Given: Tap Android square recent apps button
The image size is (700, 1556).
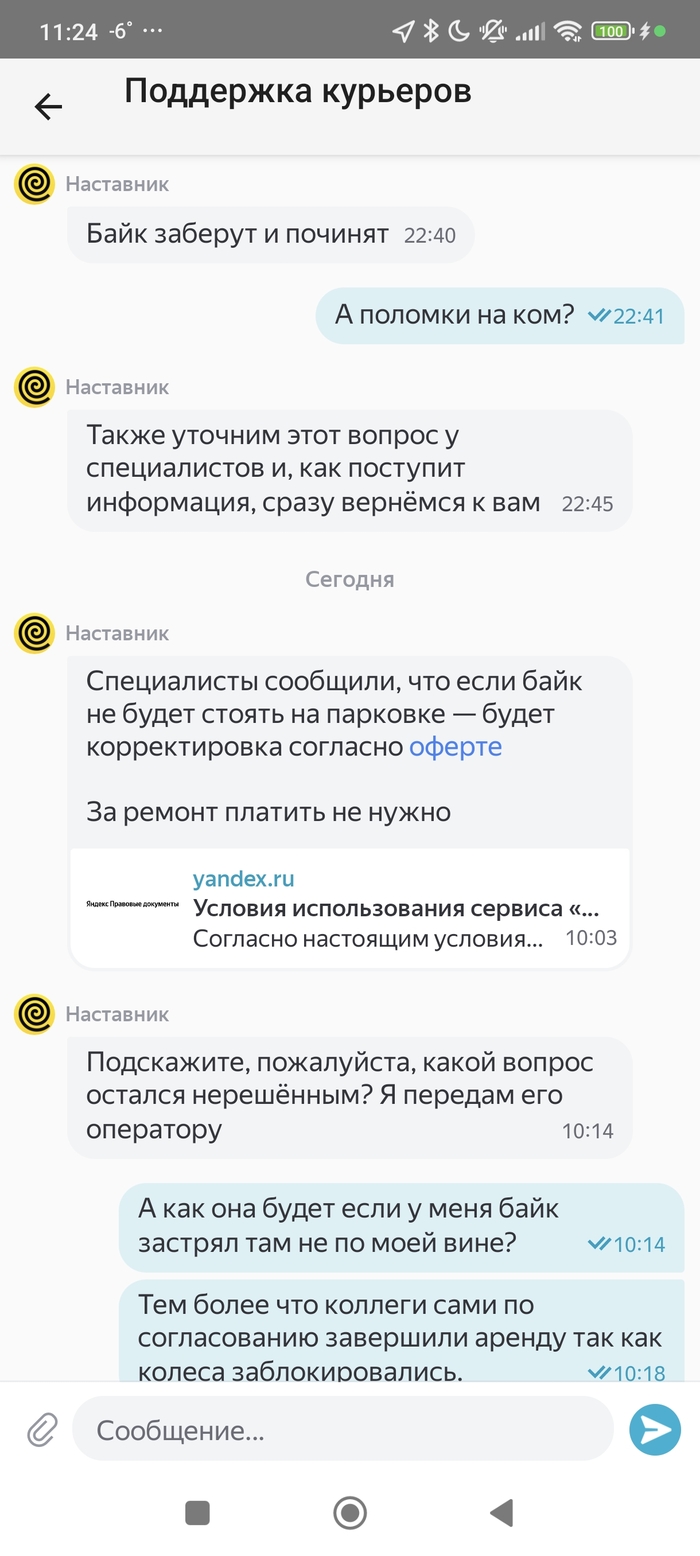Looking at the screenshot, I should pyautogui.click(x=198, y=1512).
